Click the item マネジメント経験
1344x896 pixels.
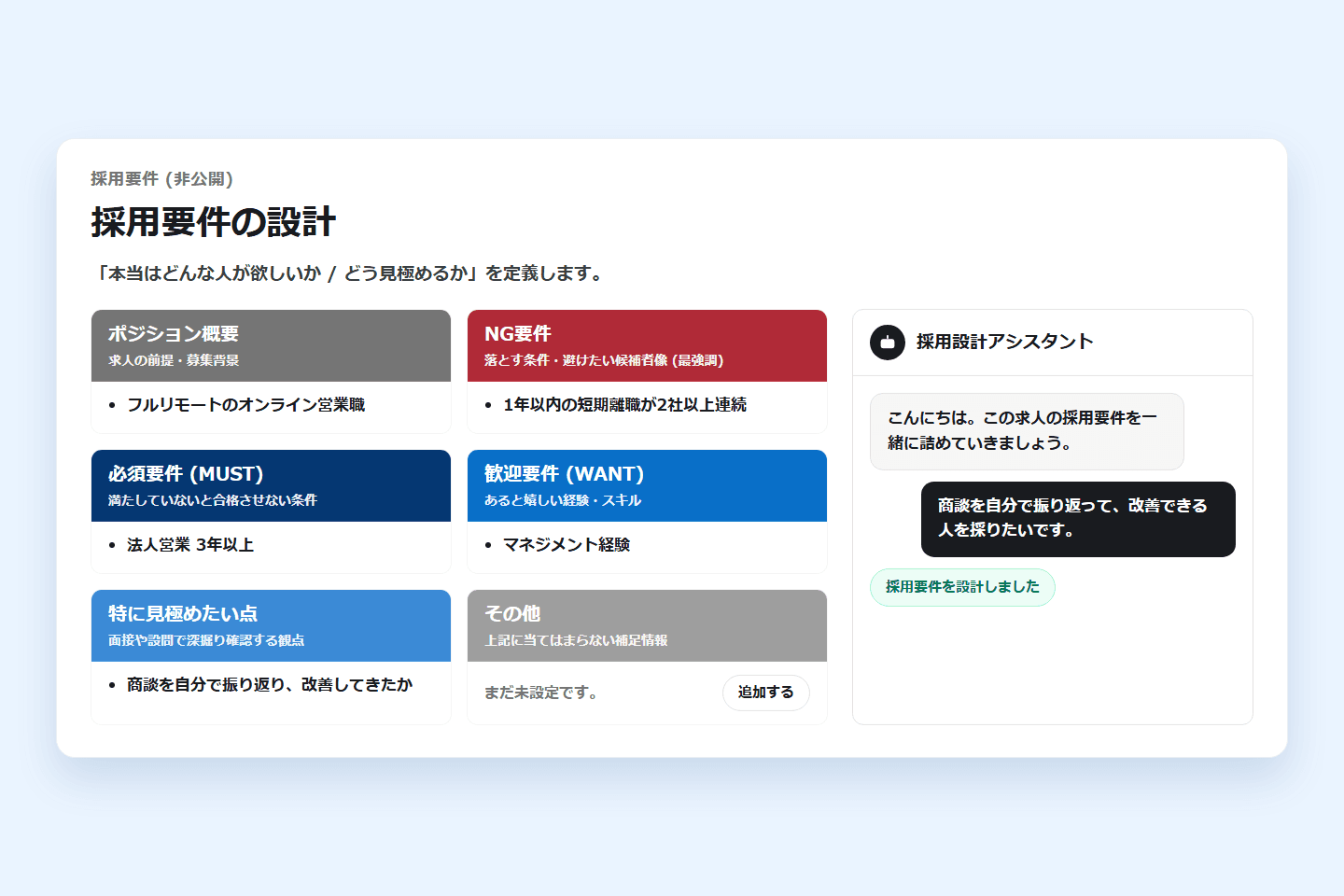point(567,545)
